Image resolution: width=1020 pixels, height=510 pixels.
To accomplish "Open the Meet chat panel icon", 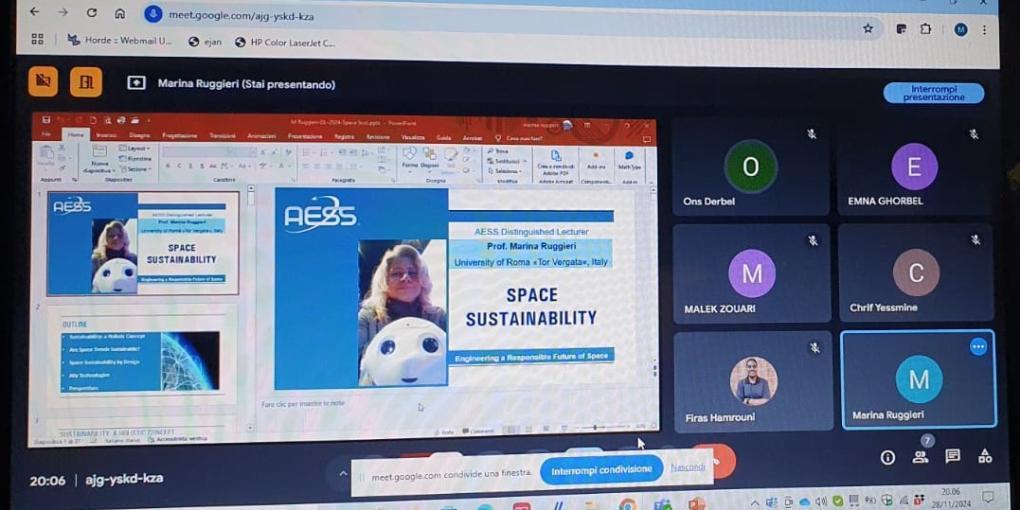I will point(952,457).
